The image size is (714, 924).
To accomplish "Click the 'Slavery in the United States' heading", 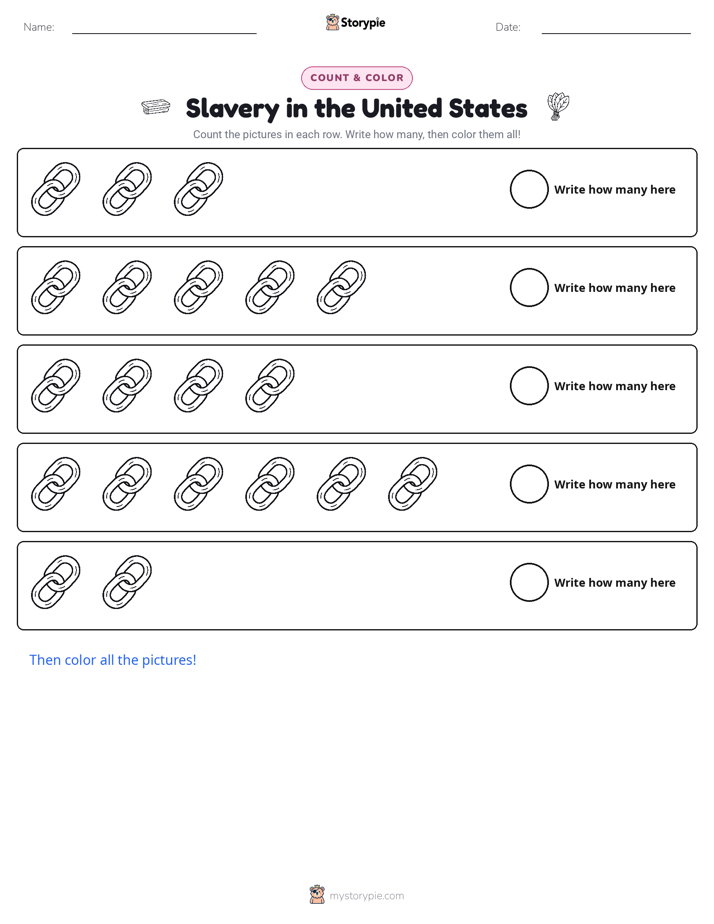I will 356,108.
